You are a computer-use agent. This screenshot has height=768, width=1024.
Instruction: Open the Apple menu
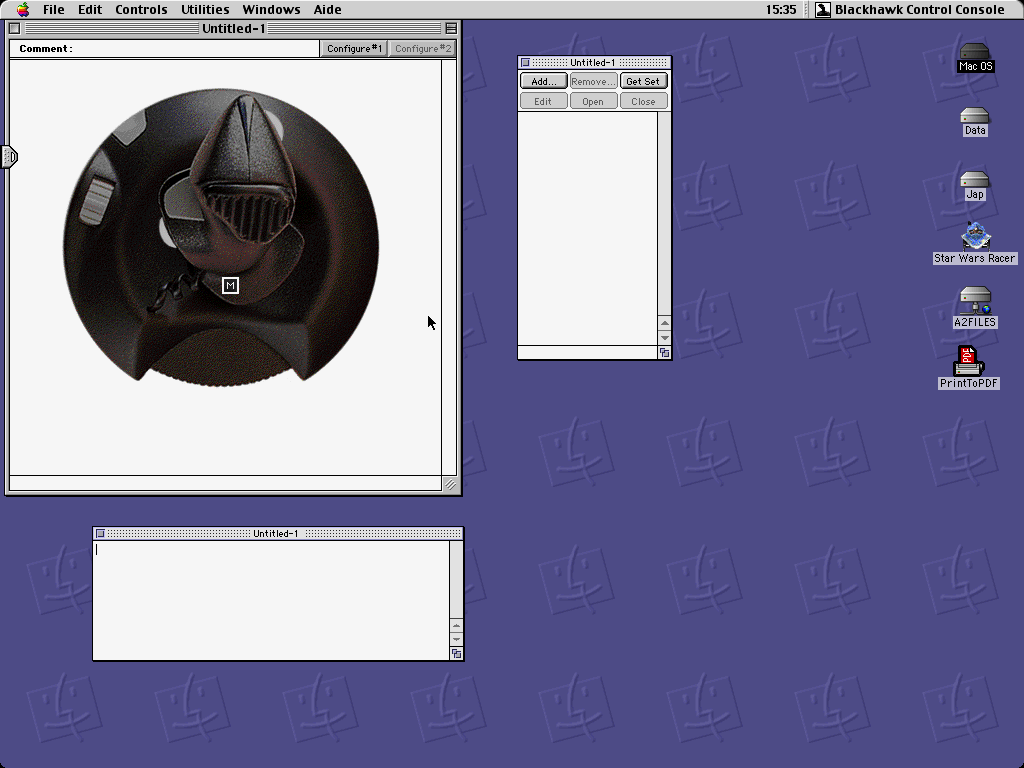pyautogui.click(x=23, y=9)
